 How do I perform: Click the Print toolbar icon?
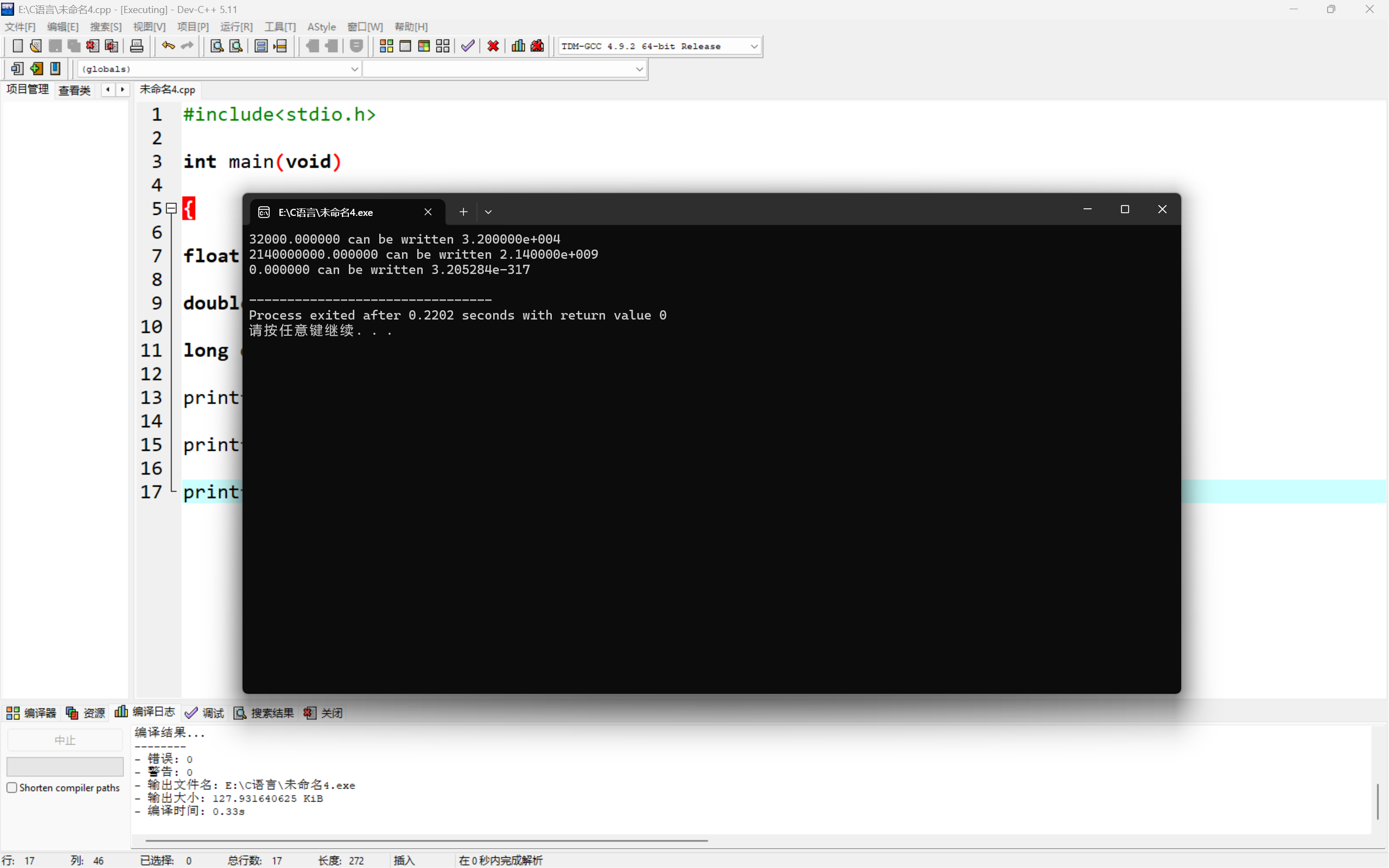tap(137, 46)
